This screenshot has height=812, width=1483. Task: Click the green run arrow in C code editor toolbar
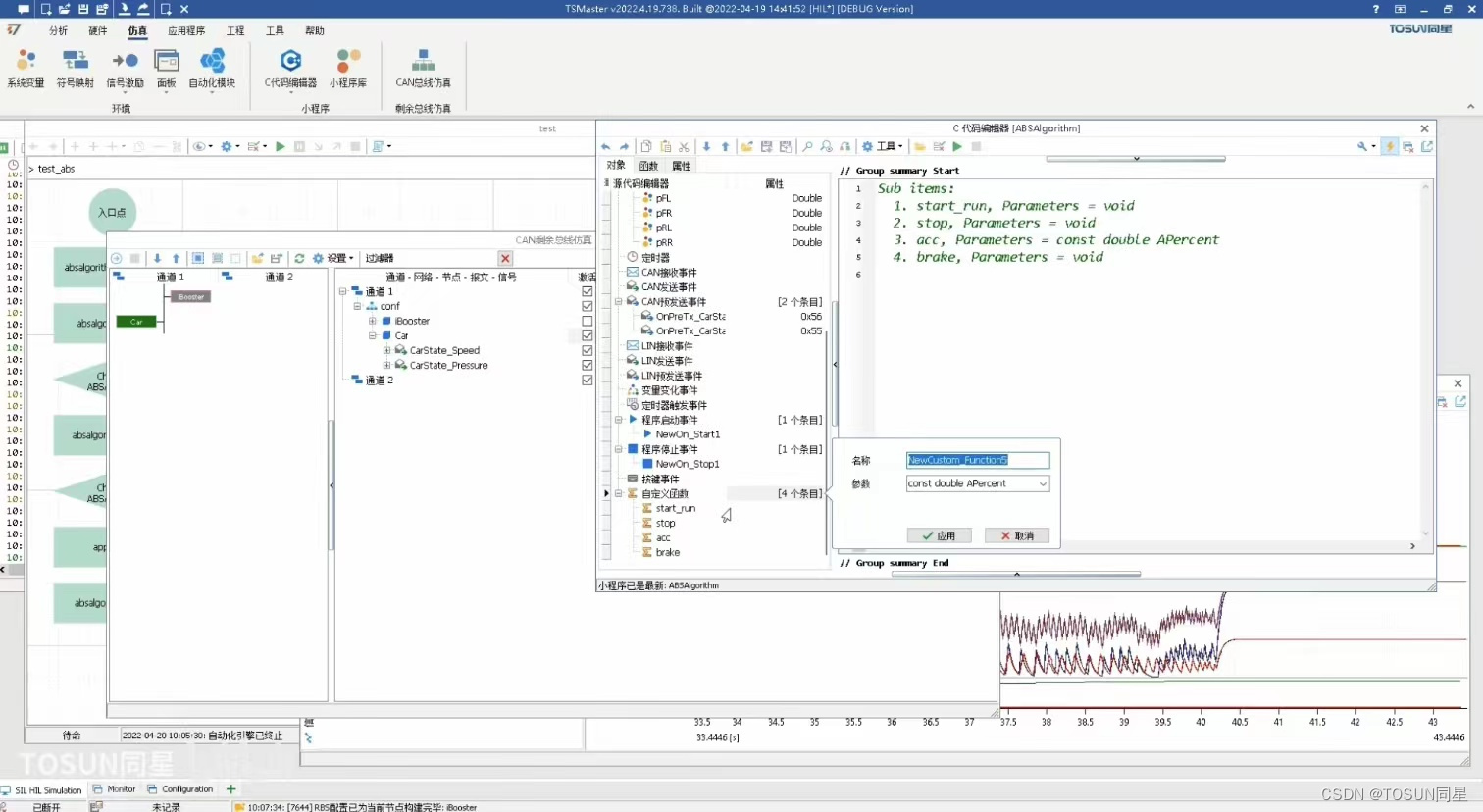point(957,146)
